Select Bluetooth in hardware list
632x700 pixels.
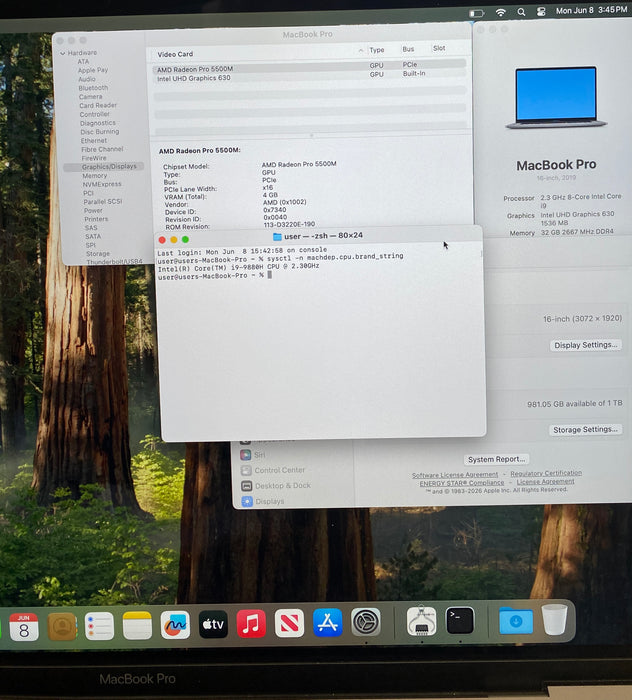tap(93, 88)
